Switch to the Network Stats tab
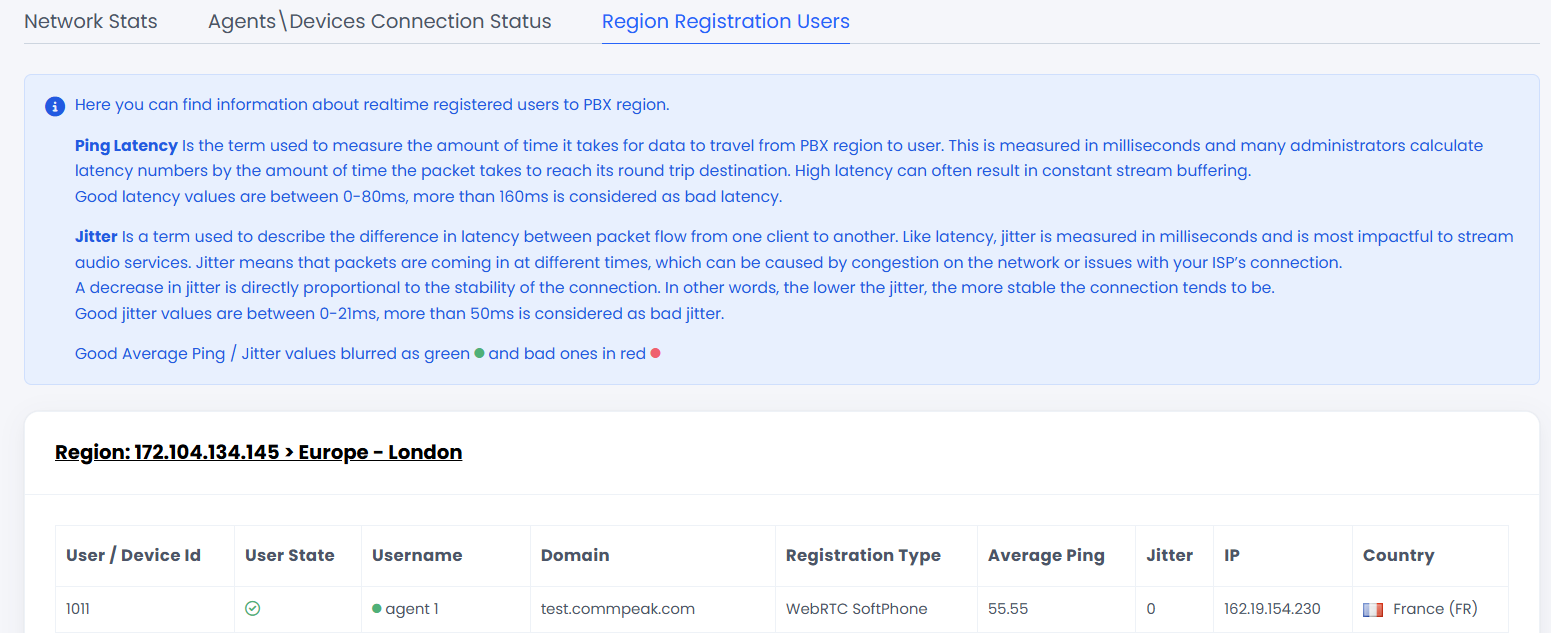 (x=90, y=21)
